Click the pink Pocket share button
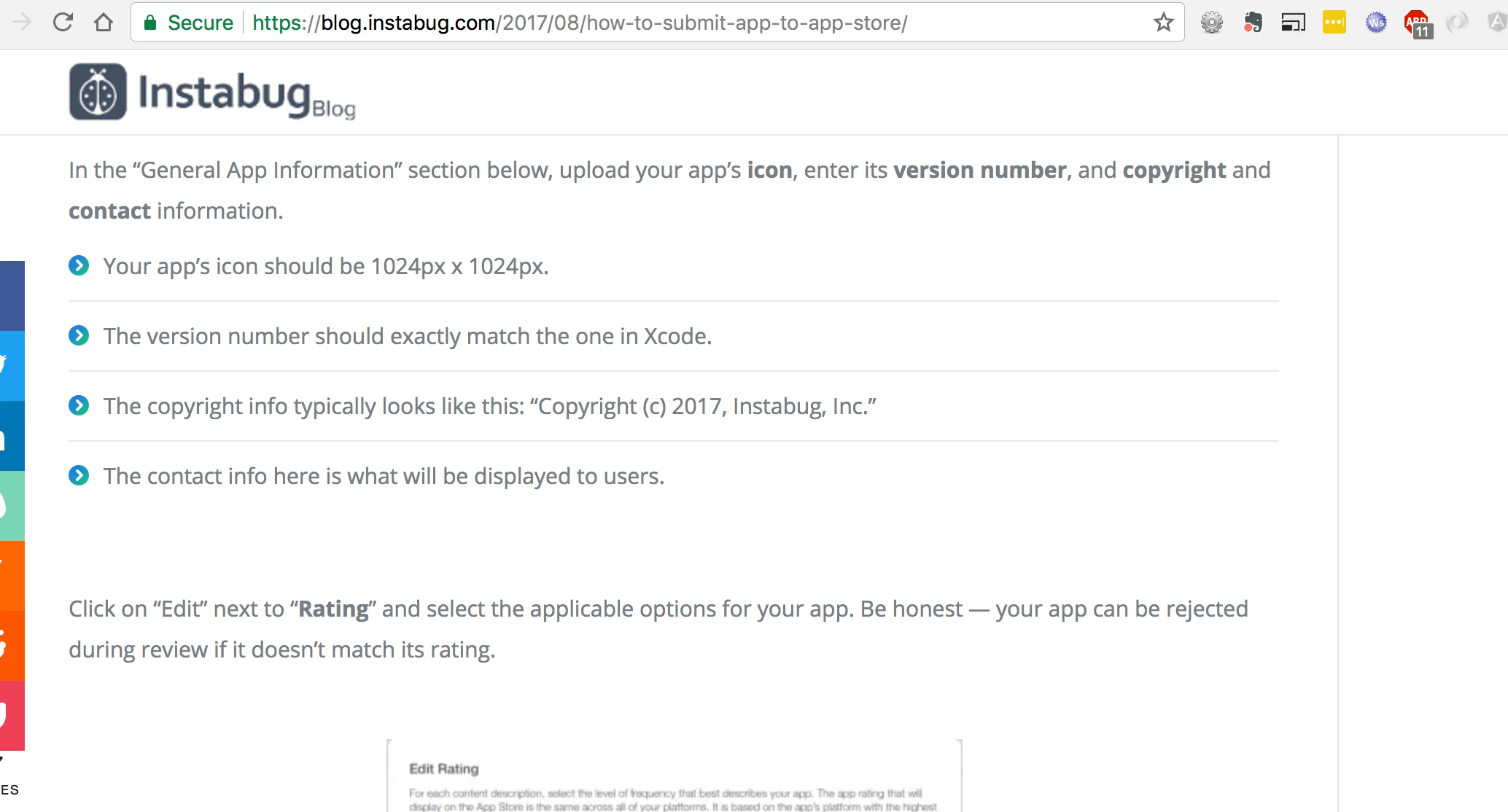The width and height of the screenshot is (1508, 812). coord(12,716)
